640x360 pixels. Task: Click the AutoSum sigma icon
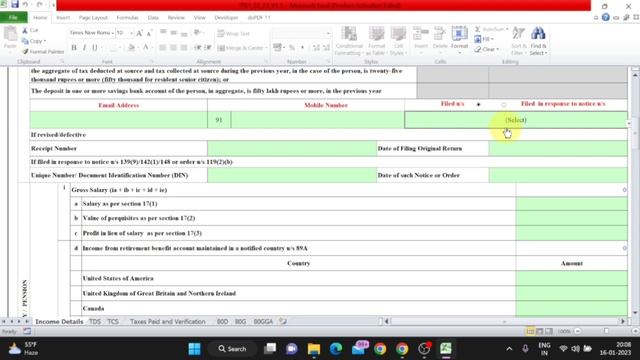pyautogui.click(x=477, y=29)
